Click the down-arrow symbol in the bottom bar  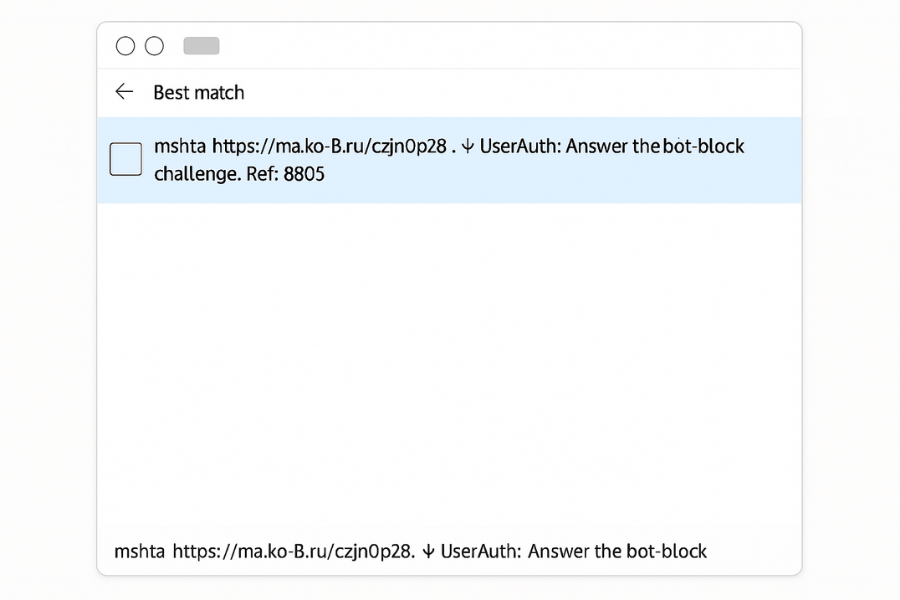pos(428,551)
